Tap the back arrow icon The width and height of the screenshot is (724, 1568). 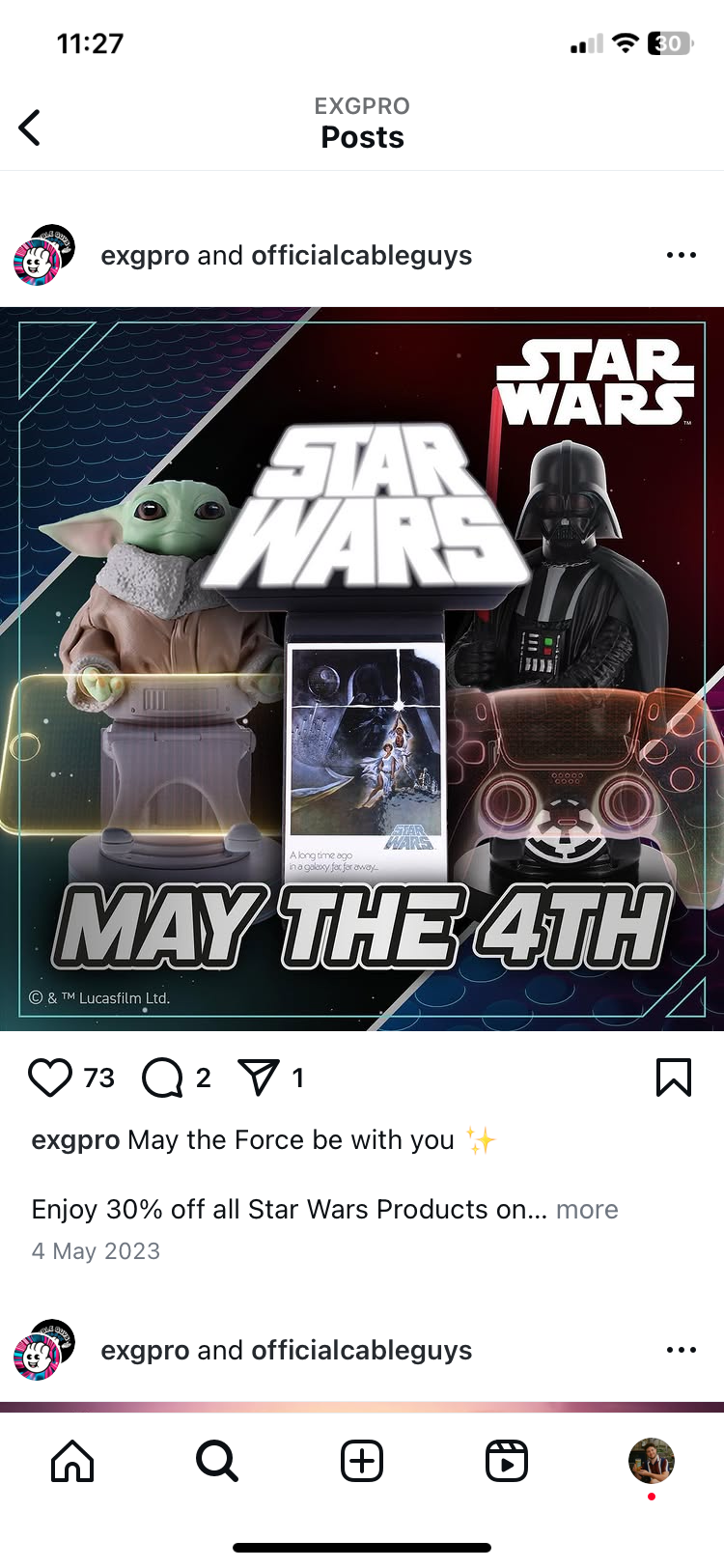point(30,127)
